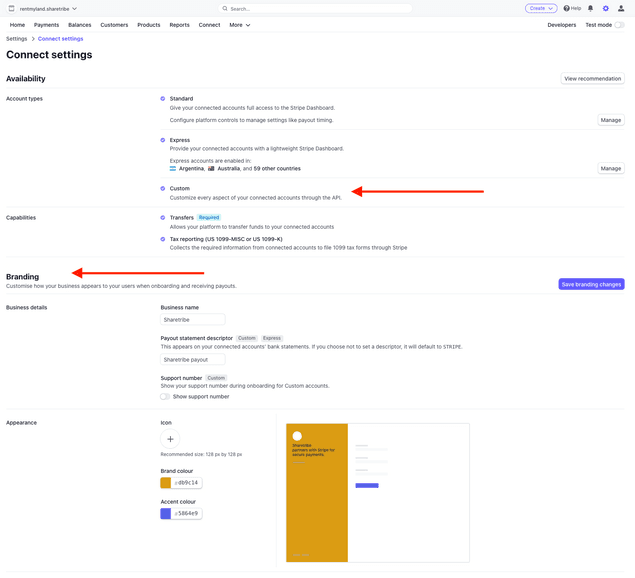
Task: Click search magnifier icon
Action: tap(225, 8)
